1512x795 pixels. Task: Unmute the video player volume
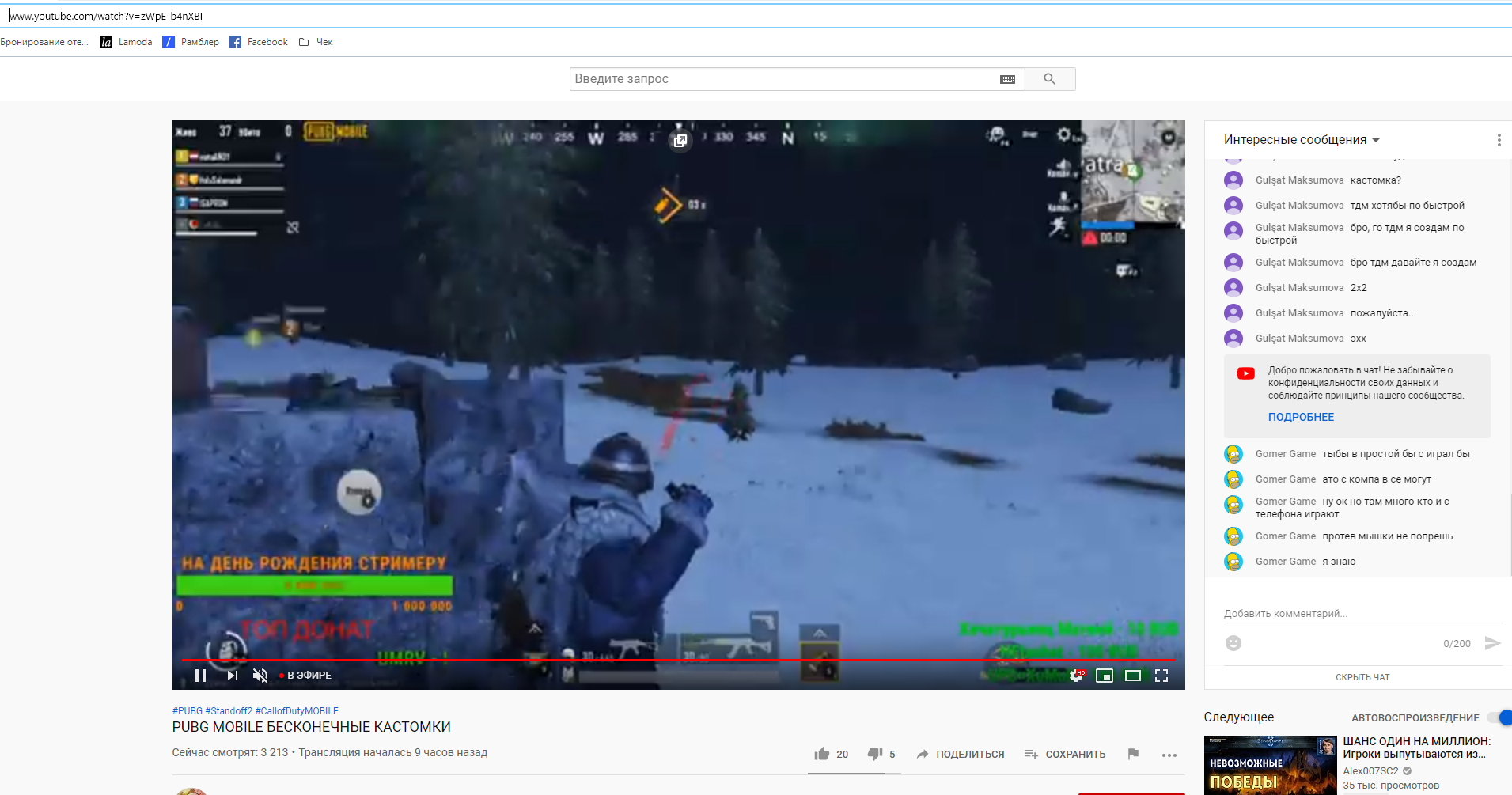tap(260, 676)
